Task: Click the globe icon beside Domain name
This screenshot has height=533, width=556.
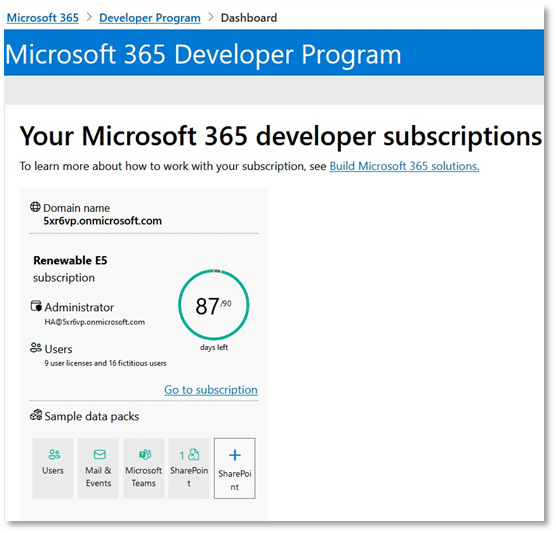Action: click(x=35, y=207)
